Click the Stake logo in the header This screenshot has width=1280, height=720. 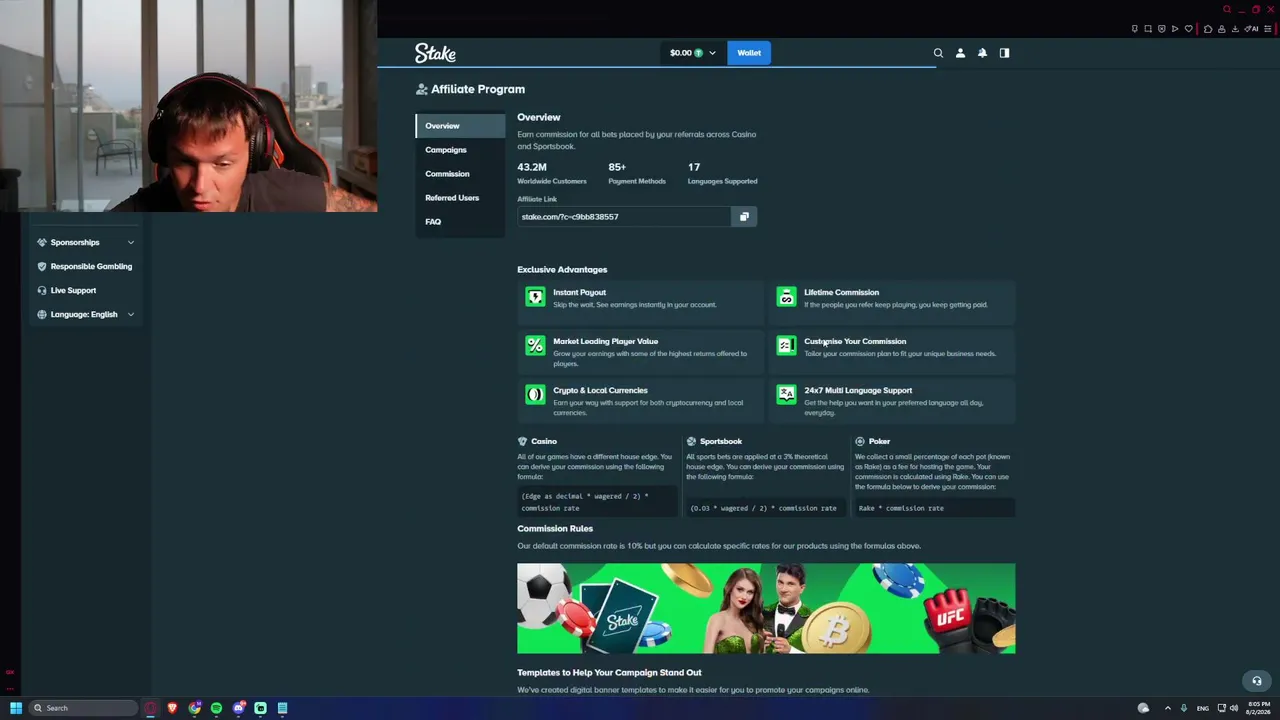coord(435,53)
